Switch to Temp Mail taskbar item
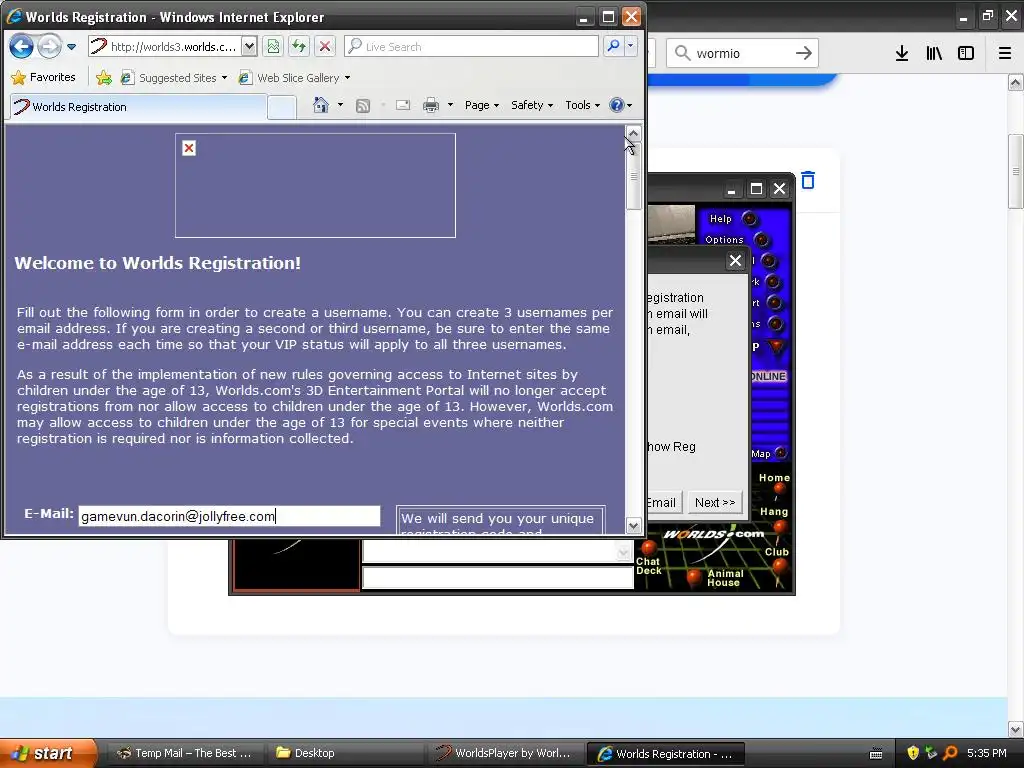 tap(185, 753)
